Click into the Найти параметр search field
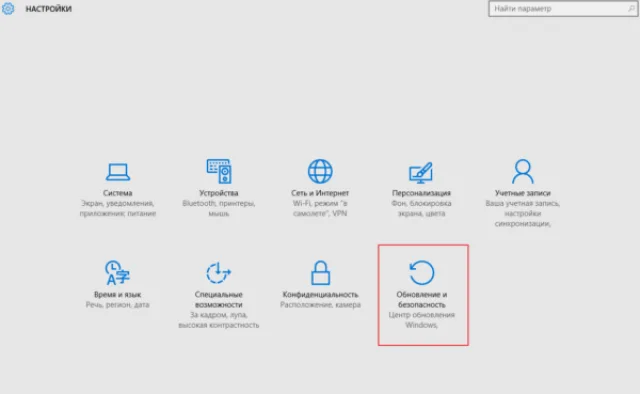This screenshot has height=394, width=640. pos(563,9)
